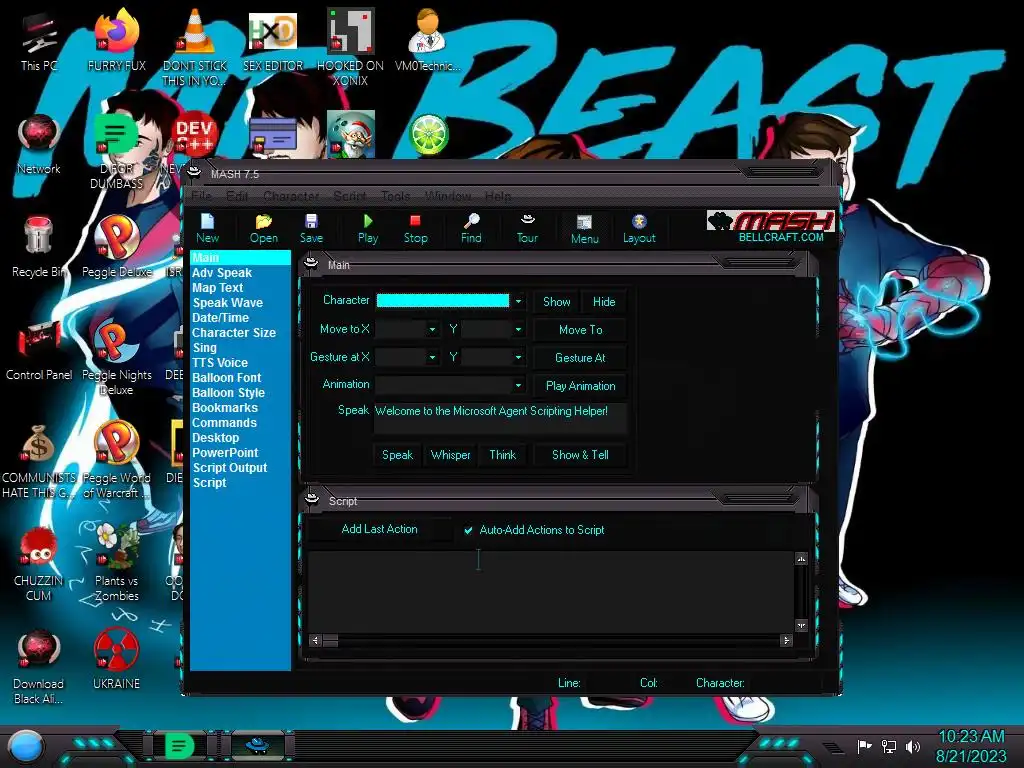Select Adv Speak in the sidebar list

coord(222,273)
